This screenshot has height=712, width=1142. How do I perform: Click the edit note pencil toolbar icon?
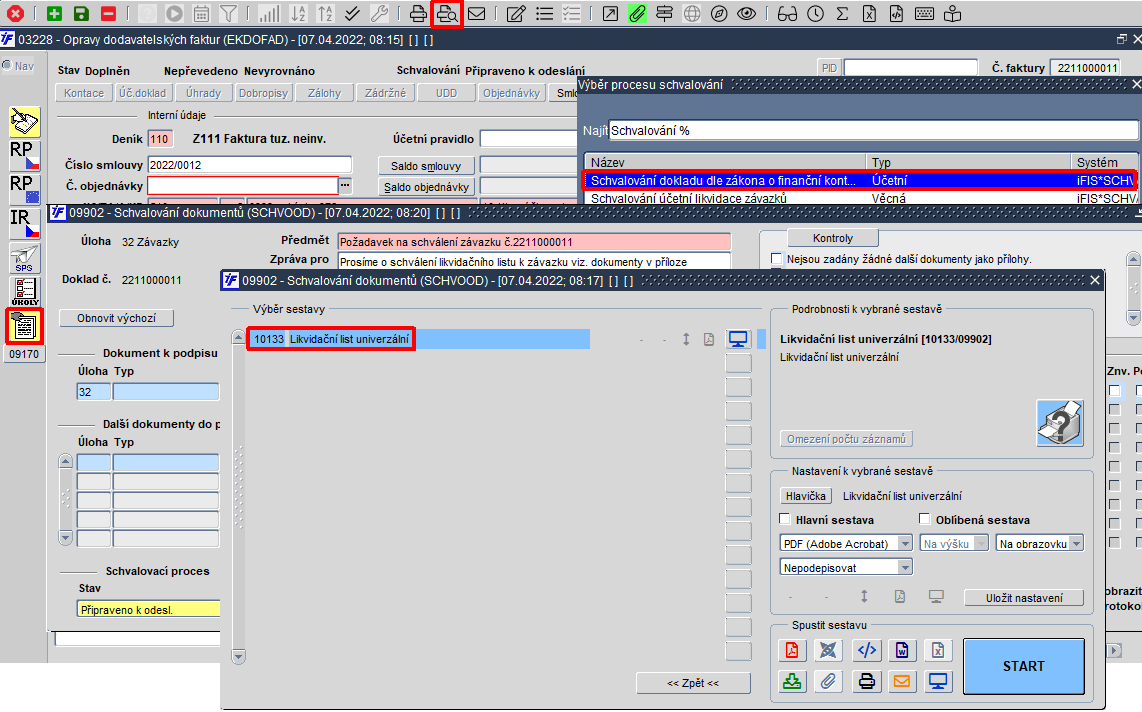(x=516, y=13)
